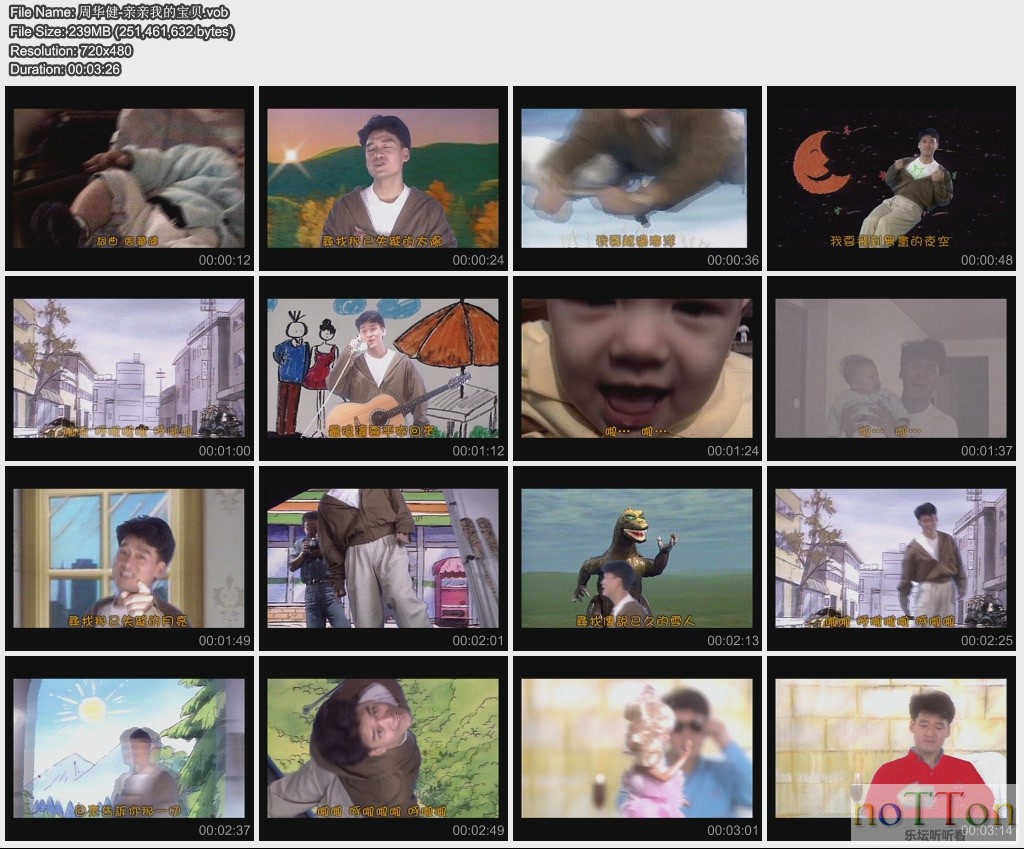Select the dinosaur thumbnail at 00:02:13
1024x849 pixels.
click(x=637, y=559)
